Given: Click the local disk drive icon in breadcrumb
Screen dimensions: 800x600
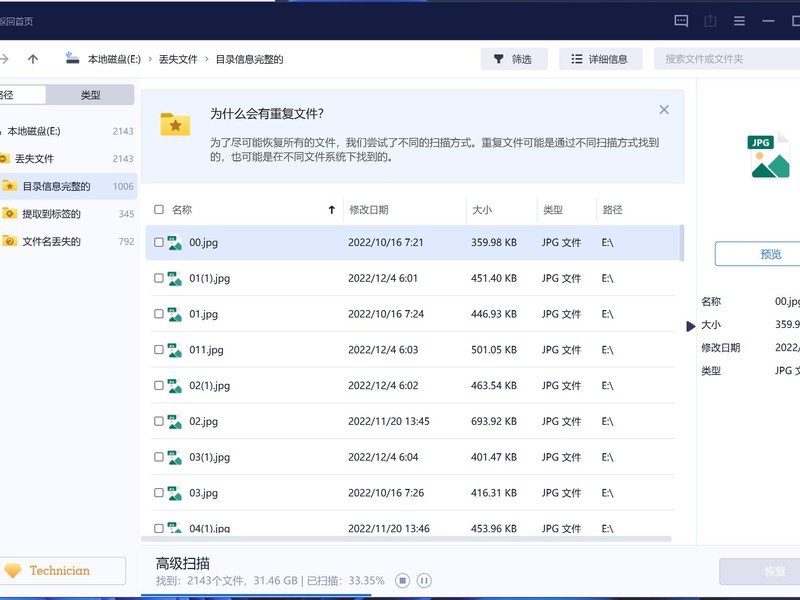Looking at the screenshot, I should [72, 59].
